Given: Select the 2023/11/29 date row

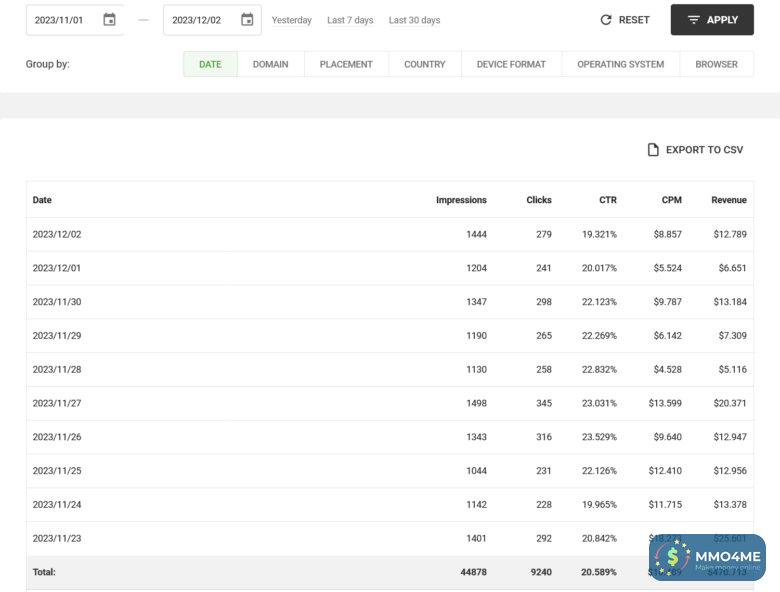Looking at the screenshot, I should click(x=390, y=336).
